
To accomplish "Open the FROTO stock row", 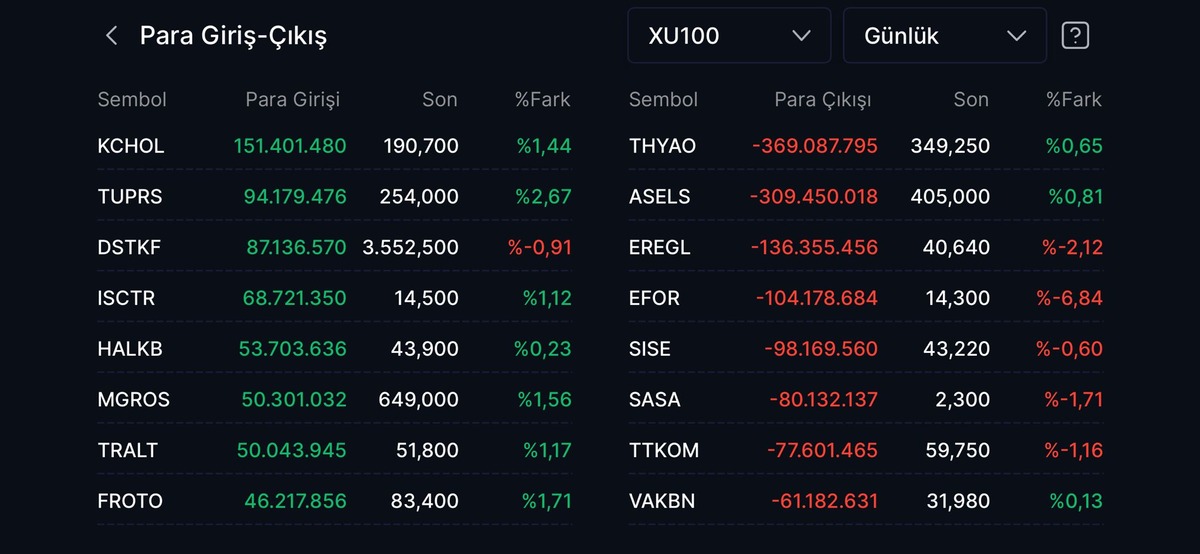I will pyautogui.click(x=334, y=500).
